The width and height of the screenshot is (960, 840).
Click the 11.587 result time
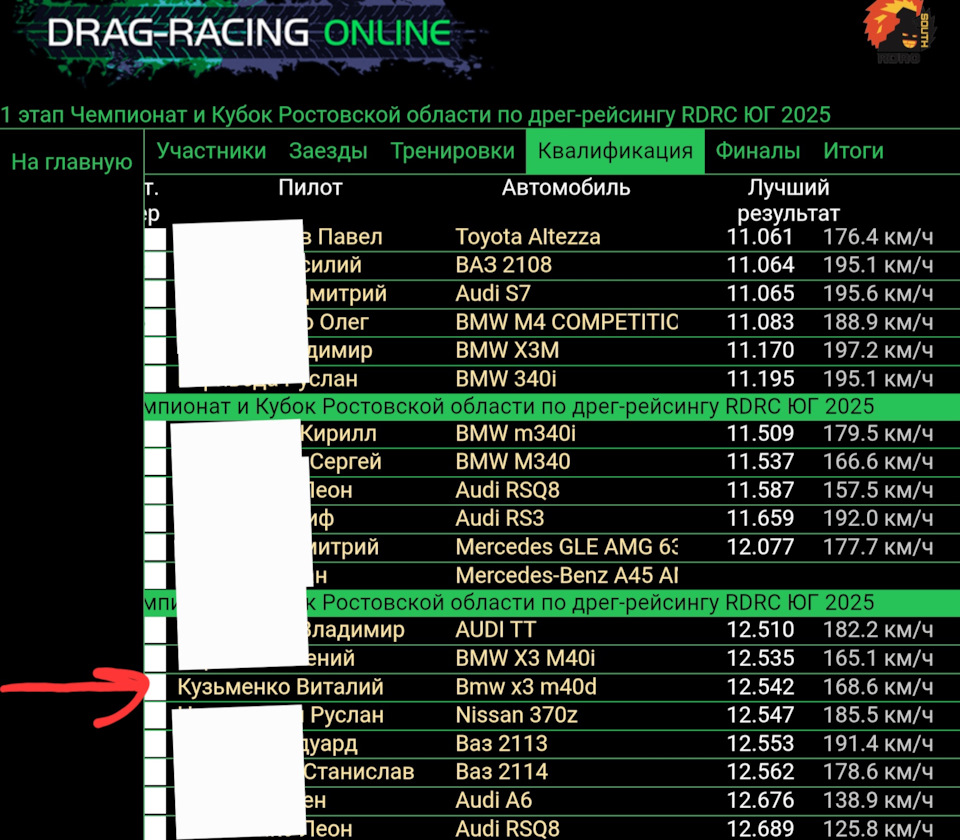760,490
